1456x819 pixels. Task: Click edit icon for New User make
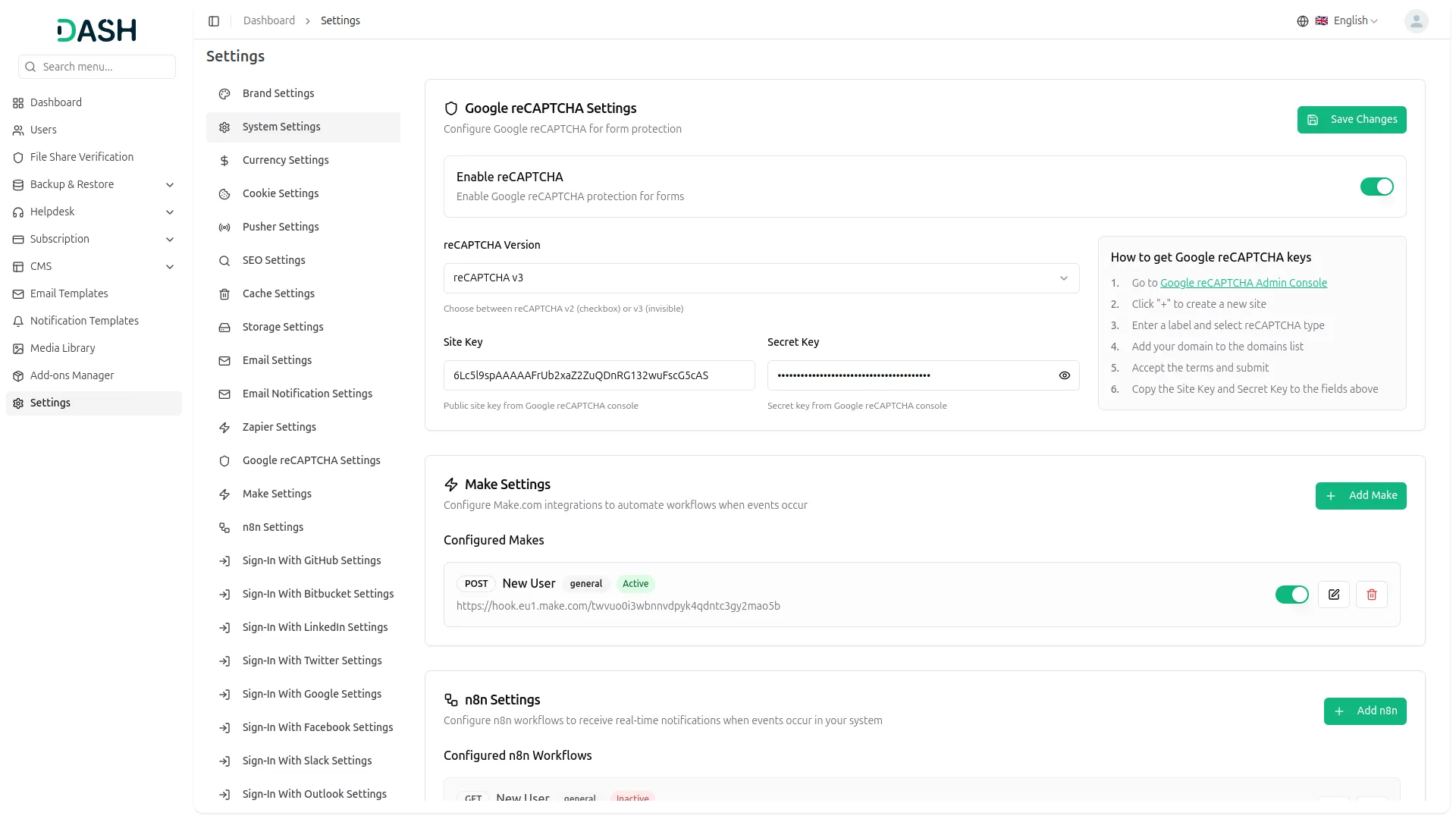[1333, 595]
